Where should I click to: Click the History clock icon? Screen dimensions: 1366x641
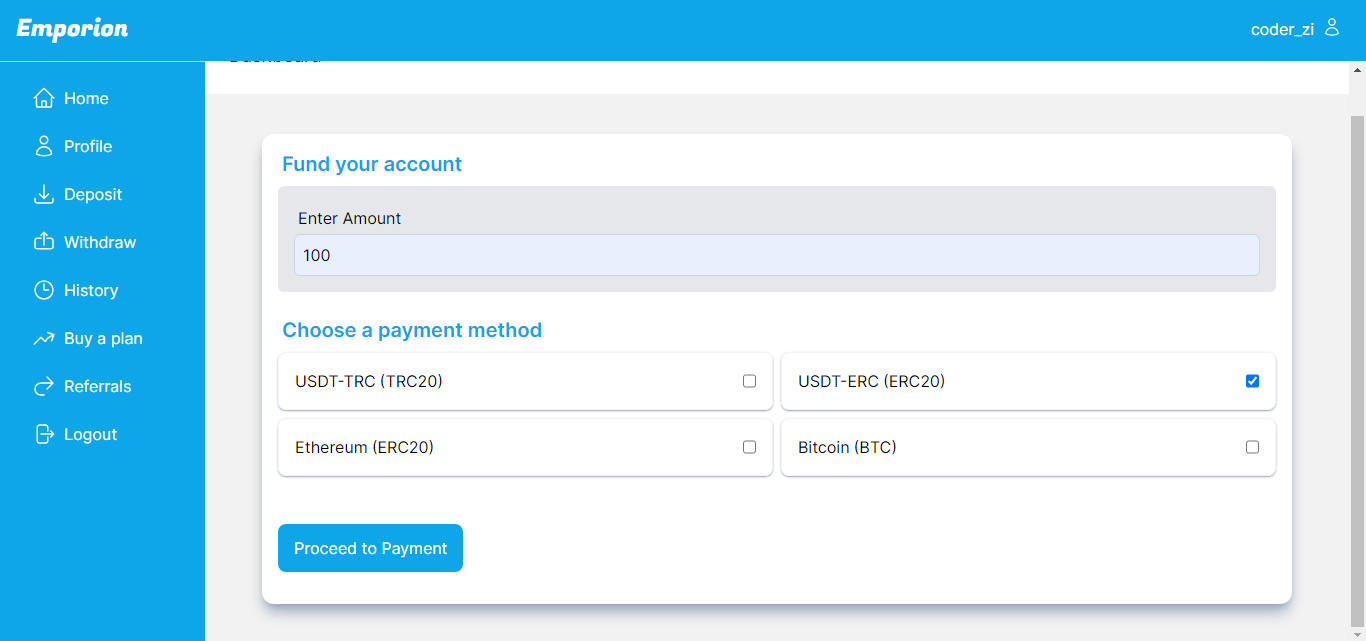(44, 290)
